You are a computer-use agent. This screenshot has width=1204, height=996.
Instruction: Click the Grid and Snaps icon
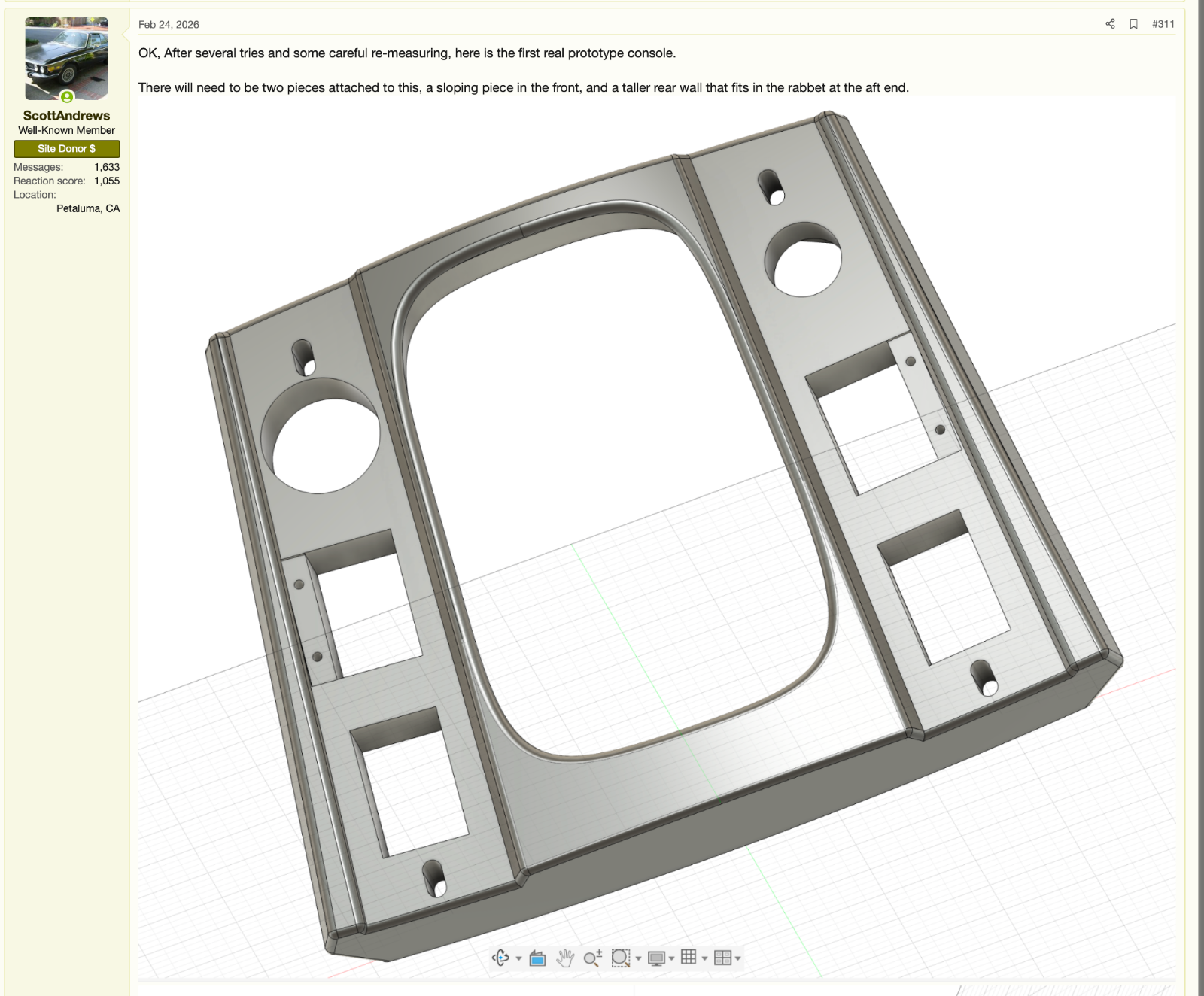pyautogui.click(x=689, y=957)
